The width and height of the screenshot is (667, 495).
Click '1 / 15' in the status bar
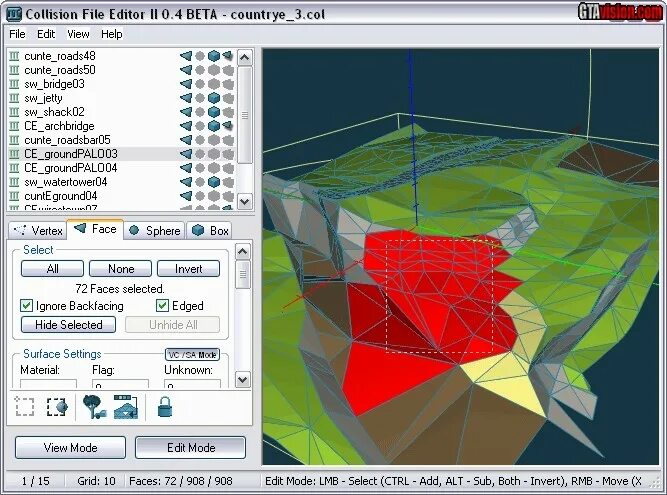tap(36, 481)
